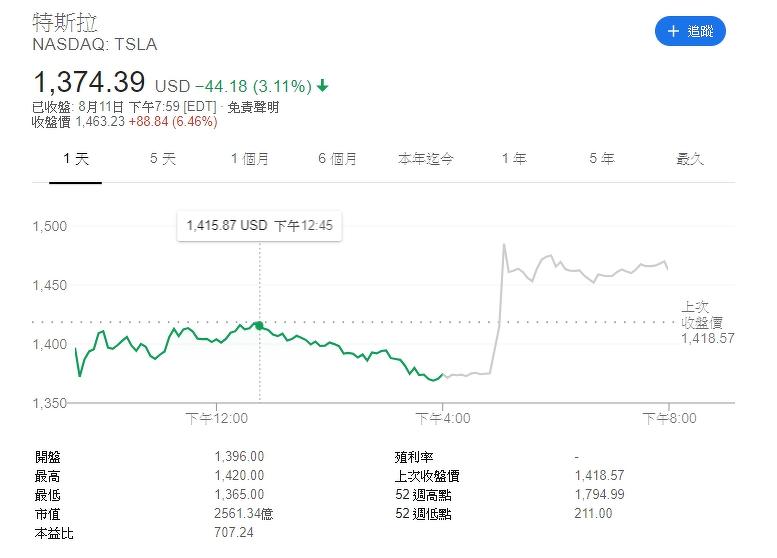This screenshot has height=558, width=777.
Task: Switch chart to 1 年 range
Action: click(513, 159)
